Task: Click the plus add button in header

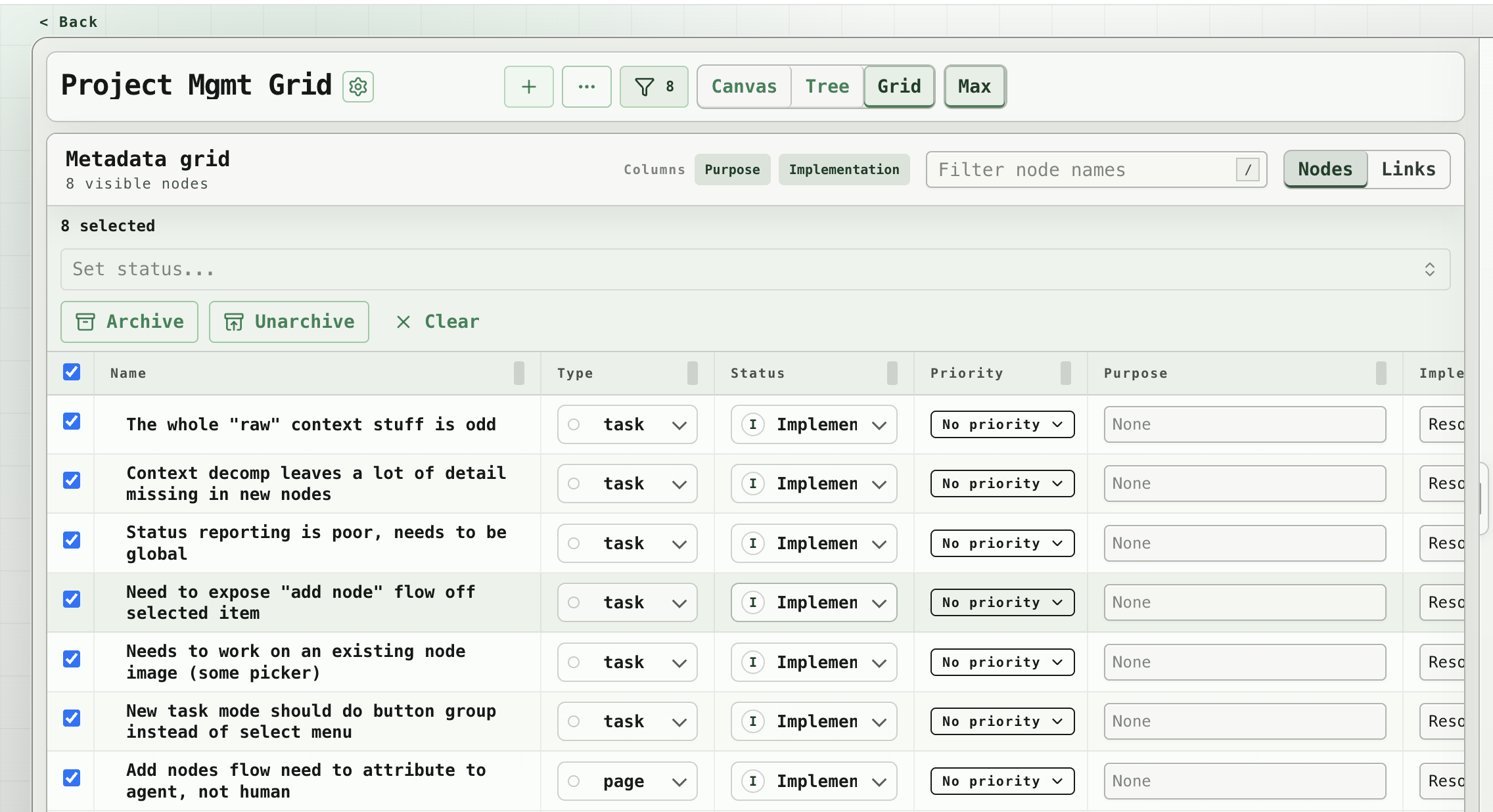Action: tap(529, 87)
